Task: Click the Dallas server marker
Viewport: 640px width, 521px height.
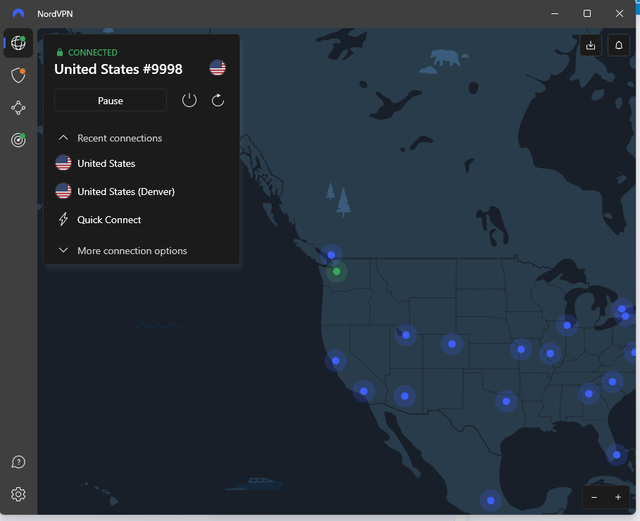Action: click(x=506, y=401)
